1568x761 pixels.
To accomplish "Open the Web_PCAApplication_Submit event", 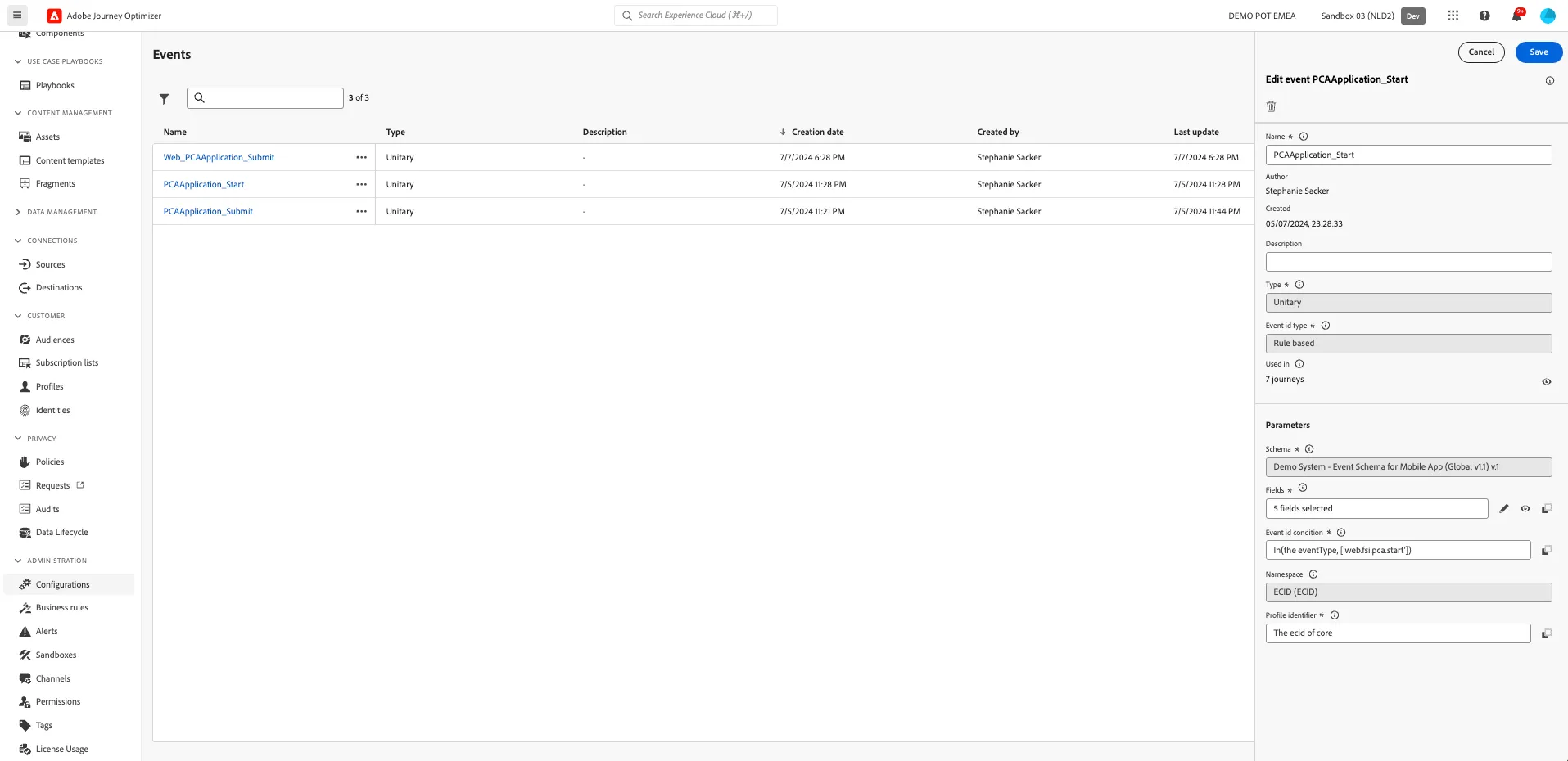I will 219,157.
